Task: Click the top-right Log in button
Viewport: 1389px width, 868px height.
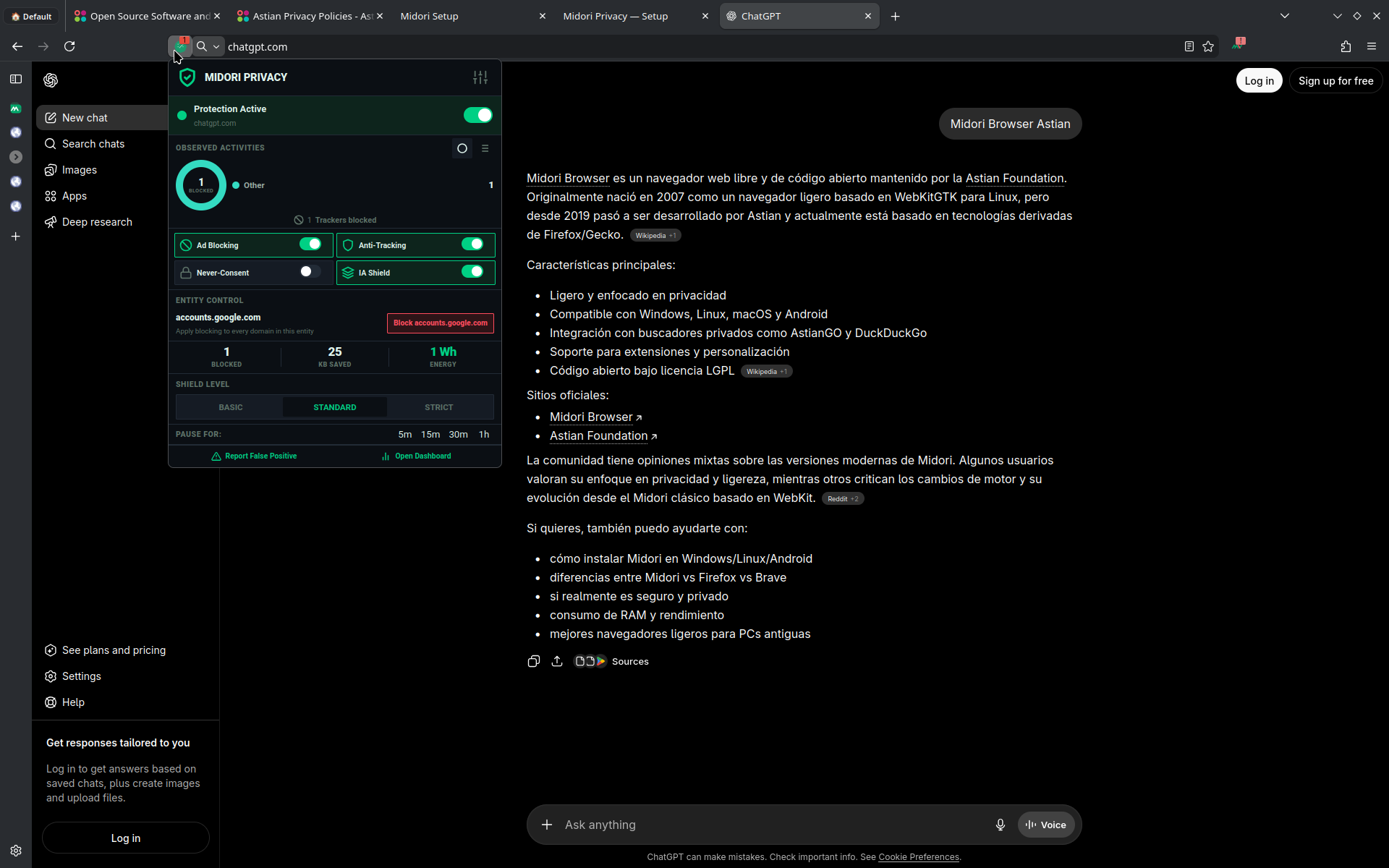Action: [x=1259, y=81]
